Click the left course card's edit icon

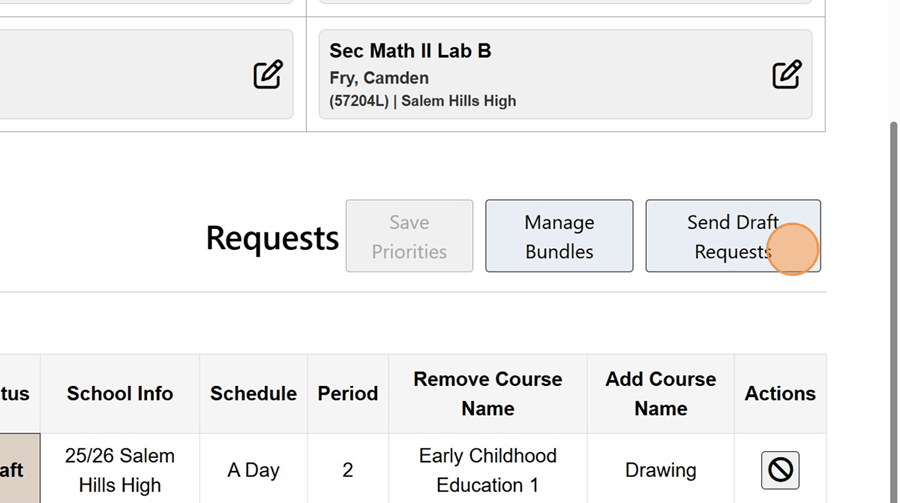[267, 75]
